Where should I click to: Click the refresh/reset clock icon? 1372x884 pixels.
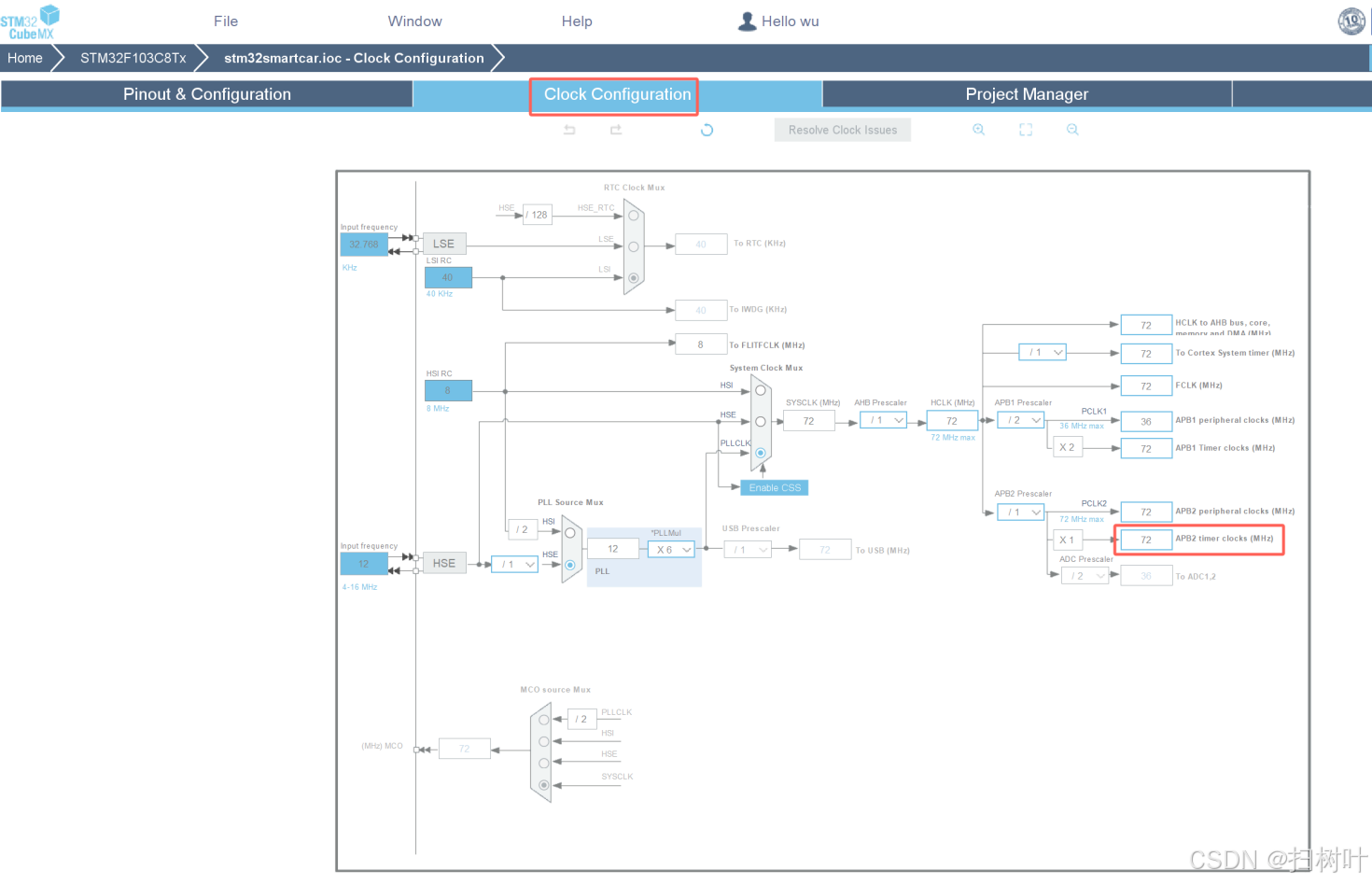point(707,130)
